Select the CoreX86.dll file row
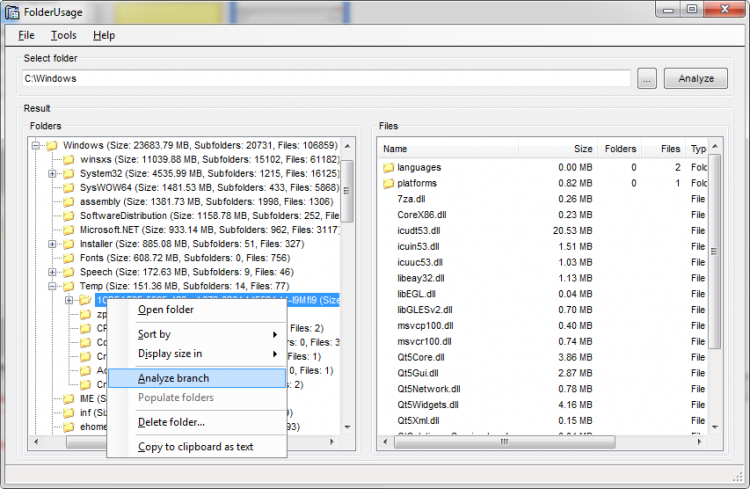This screenshot has height=489, width=750. [x=544, y=215]
